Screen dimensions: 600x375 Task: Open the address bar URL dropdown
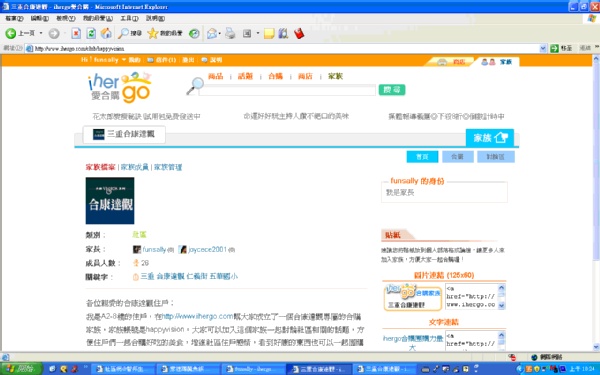point(543,48)
